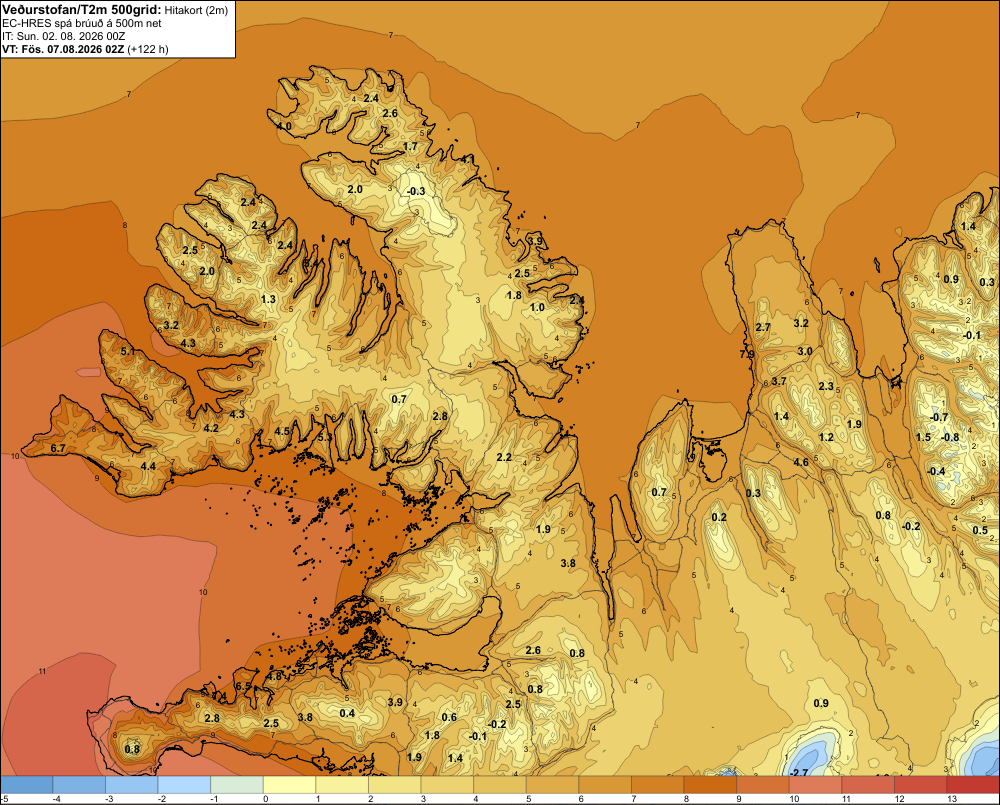Click the 8 to 9 dark orange legend swatch
Image resolution: width=1000 pixels, height=805 pixels.
[710, 785]
